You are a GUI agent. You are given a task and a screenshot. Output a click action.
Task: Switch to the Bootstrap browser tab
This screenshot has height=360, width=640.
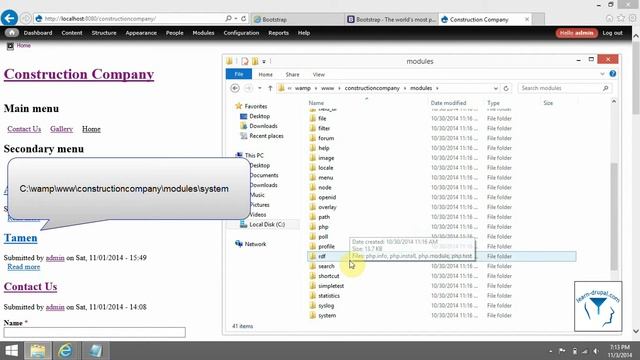pos(297,19)
